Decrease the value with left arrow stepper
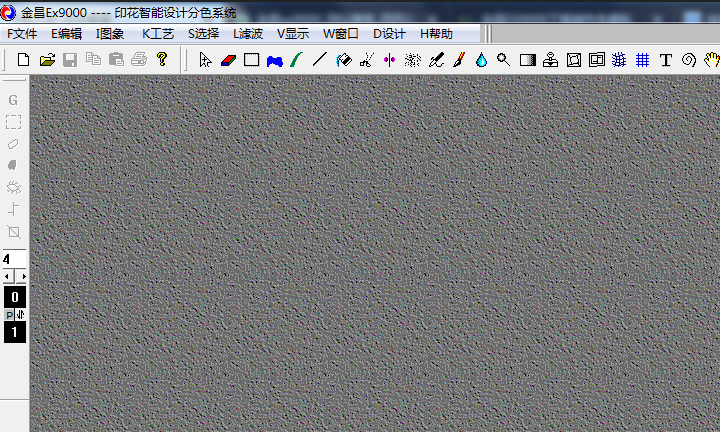The width and height of the screenshot is (720, 432). (x=8, y=276)
